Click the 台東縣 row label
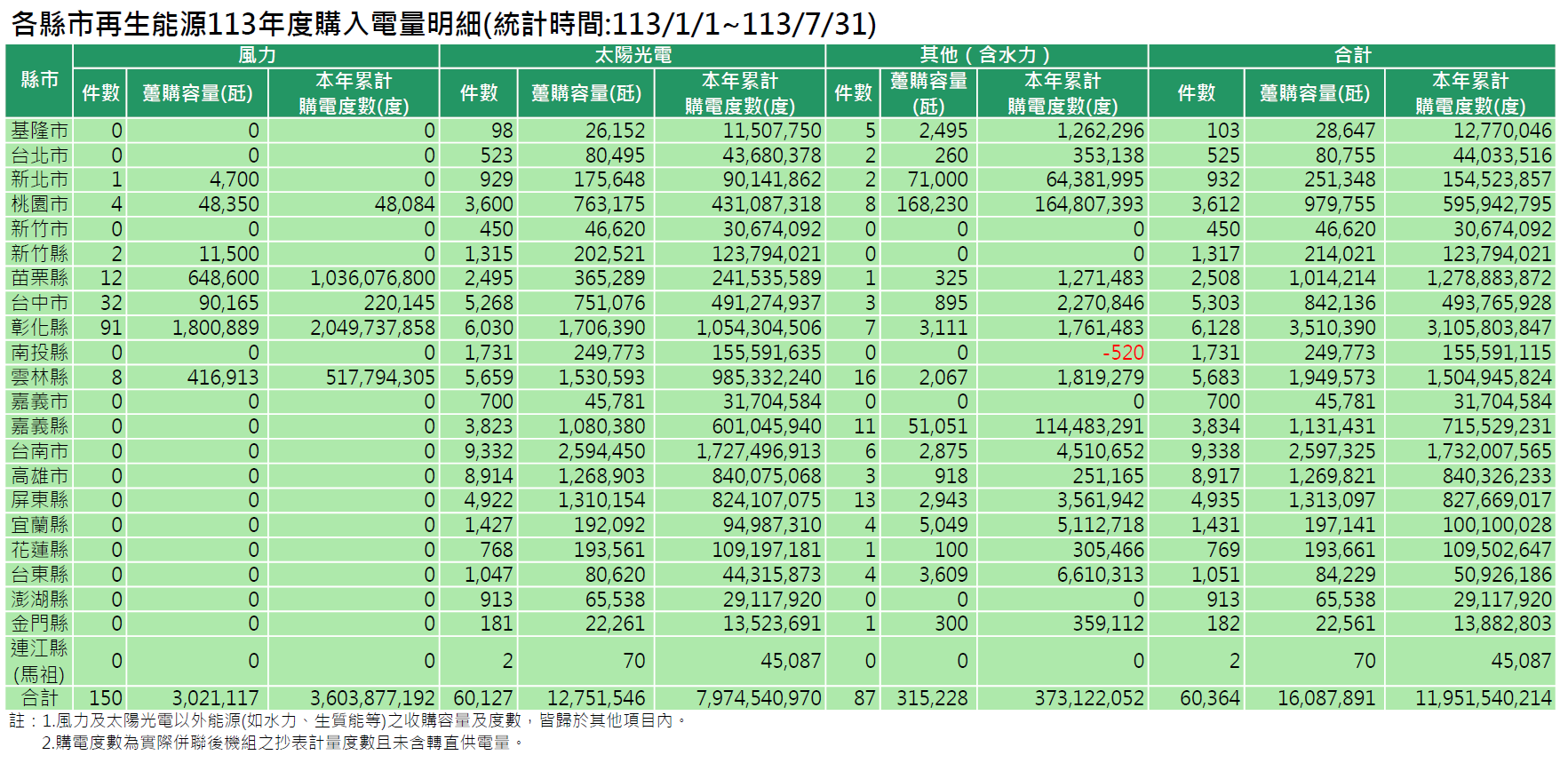 [x=39, y=575]
